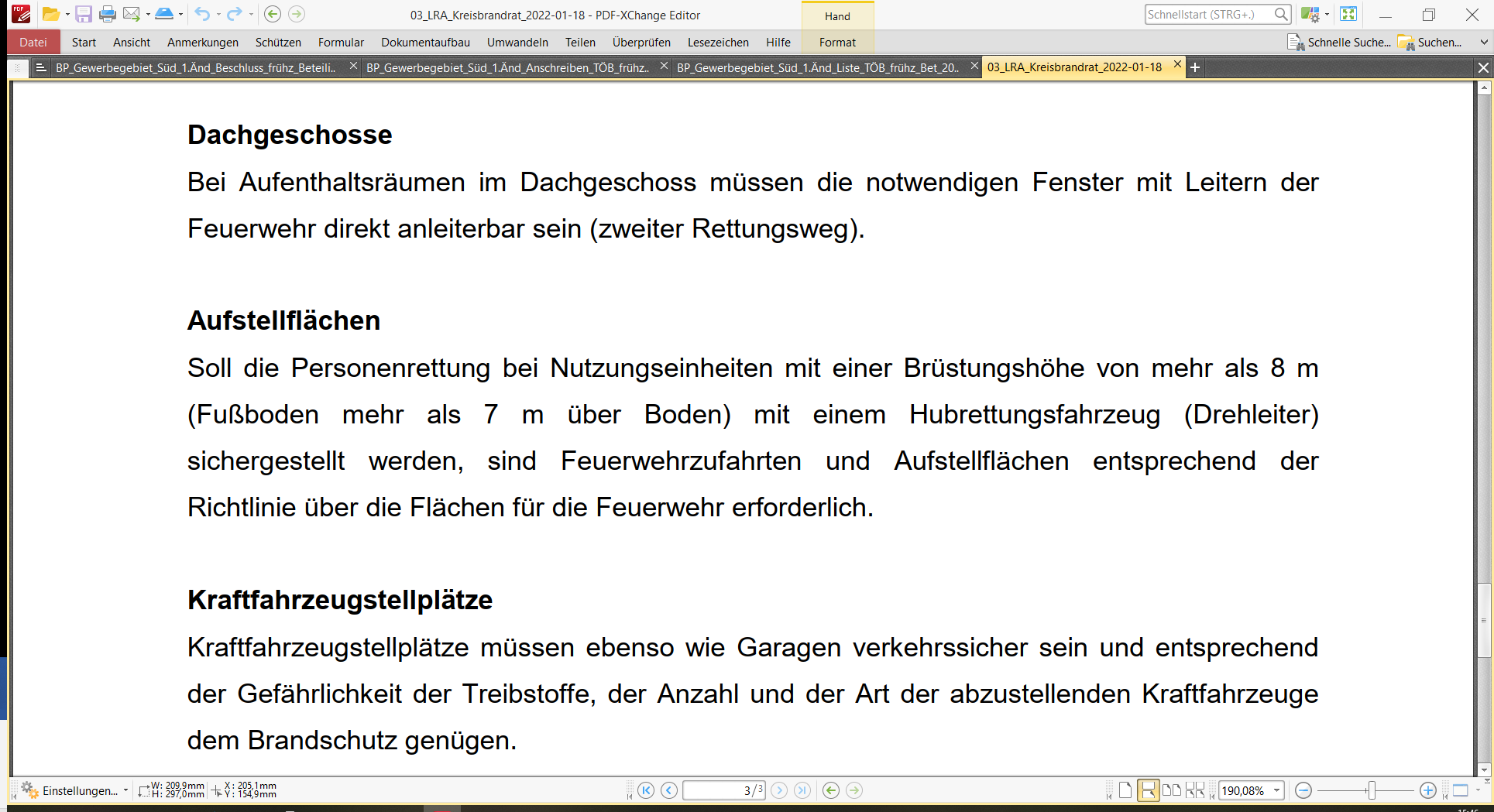Close the Anschreiben_TÖB document tab

[x=664, y=67]
